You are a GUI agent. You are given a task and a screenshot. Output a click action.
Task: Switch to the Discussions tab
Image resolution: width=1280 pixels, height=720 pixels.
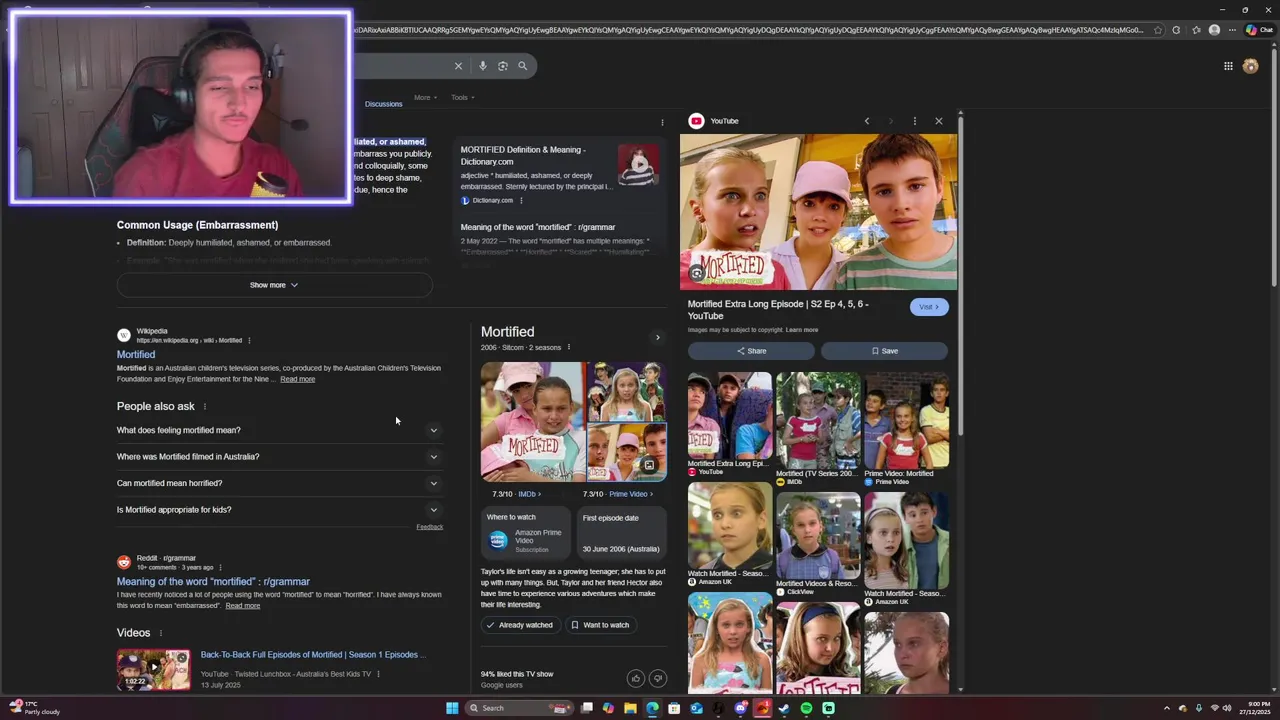tap(383, 104)
